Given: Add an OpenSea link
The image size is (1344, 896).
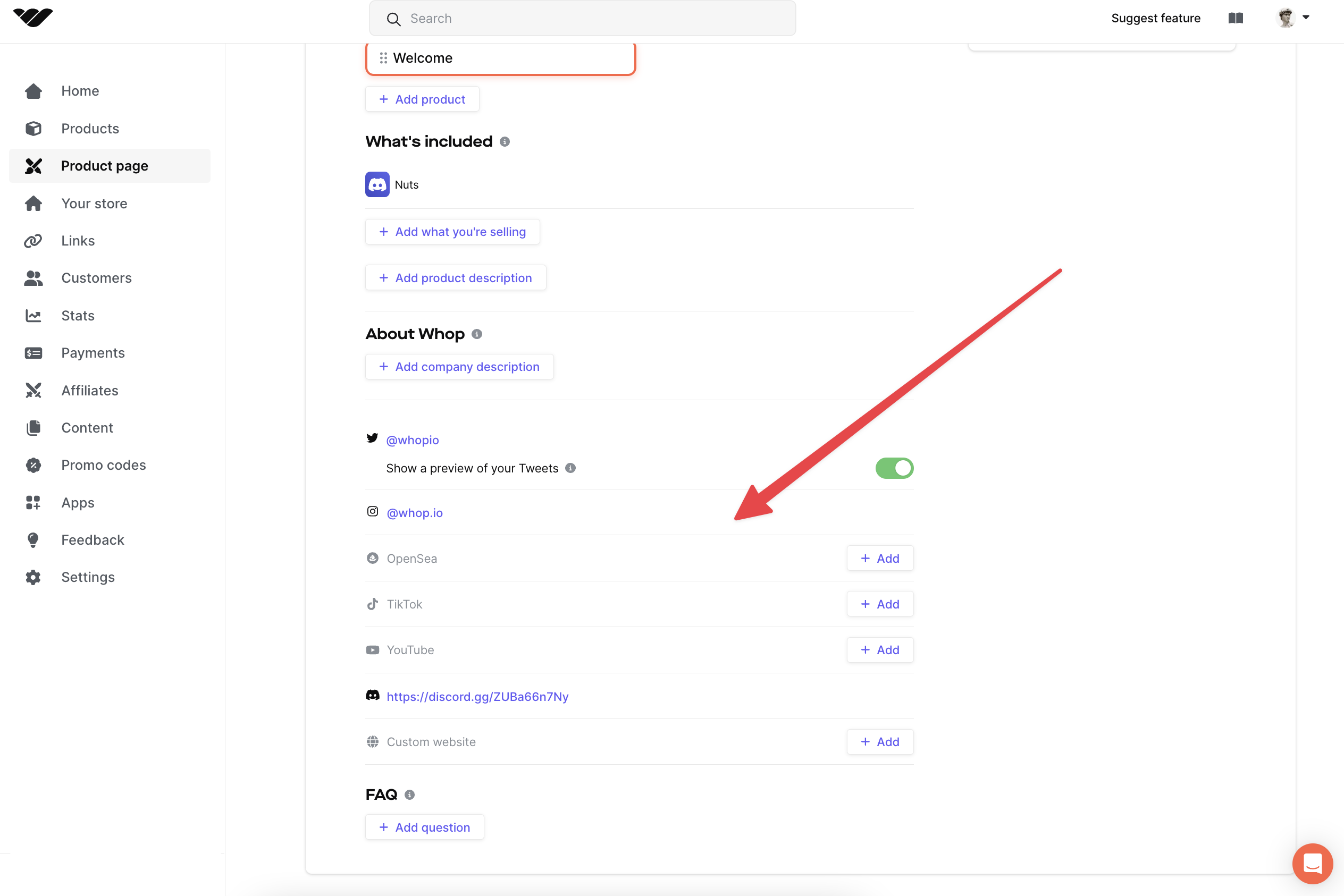Looking at the screenshot, I should click(880, 559).
